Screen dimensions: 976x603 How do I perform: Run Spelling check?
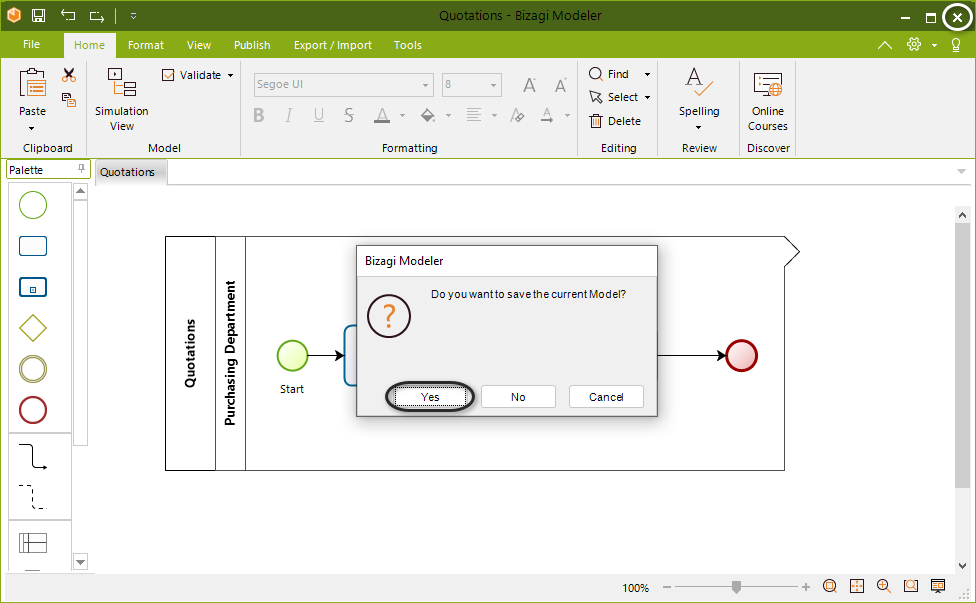[x=699, y=92]
